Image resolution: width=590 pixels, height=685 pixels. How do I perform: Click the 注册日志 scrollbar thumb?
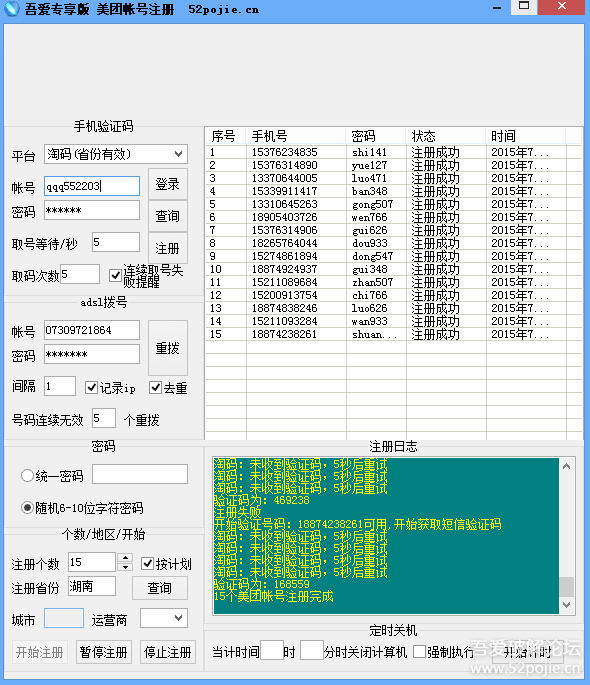pyautogui.click(x=566, y=587)
